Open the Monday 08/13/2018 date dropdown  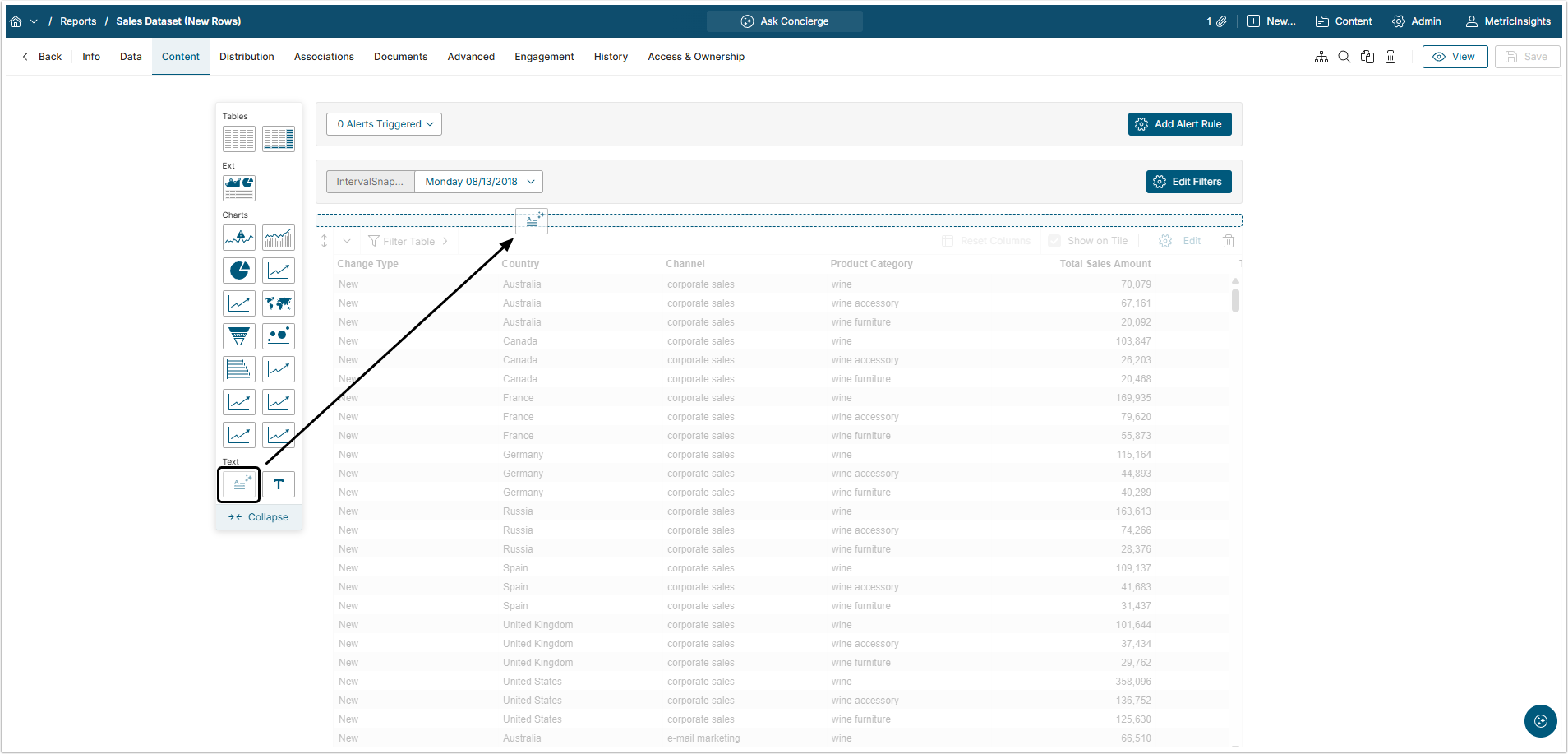[x=479, y=182]
